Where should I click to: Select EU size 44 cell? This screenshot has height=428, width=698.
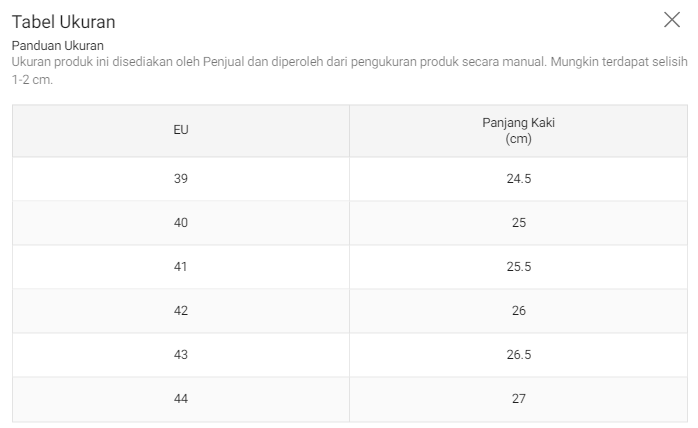click(x=181, y=399)
